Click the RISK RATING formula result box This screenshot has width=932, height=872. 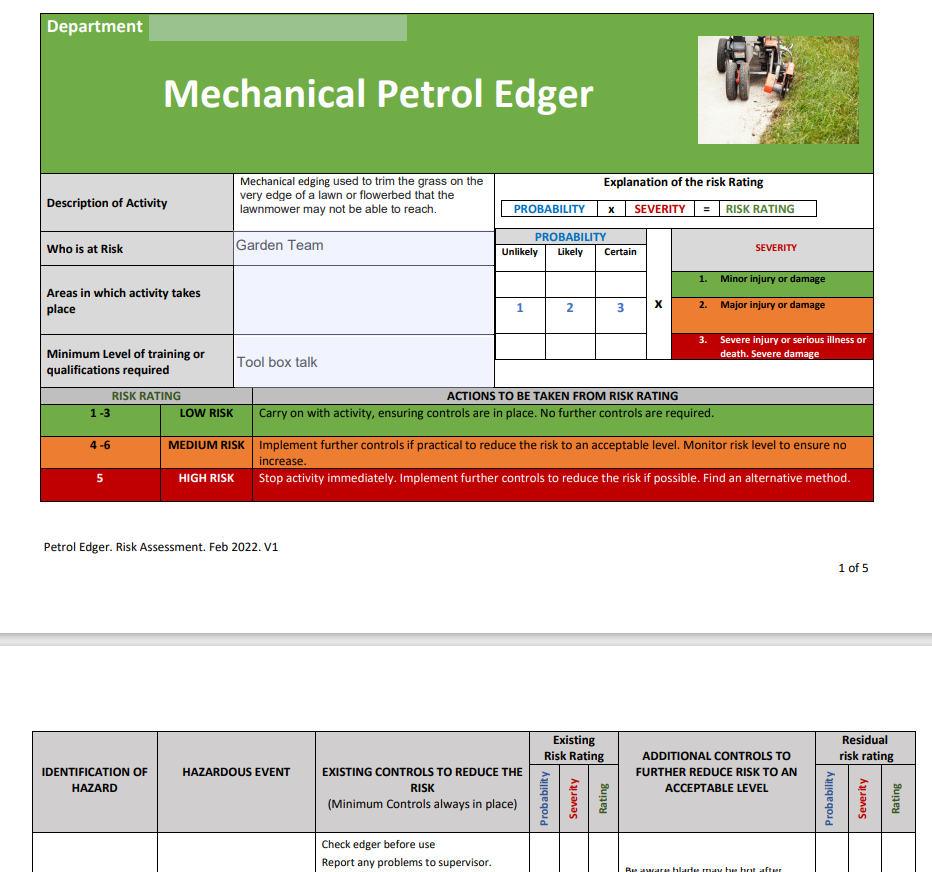tap(768, 209)
